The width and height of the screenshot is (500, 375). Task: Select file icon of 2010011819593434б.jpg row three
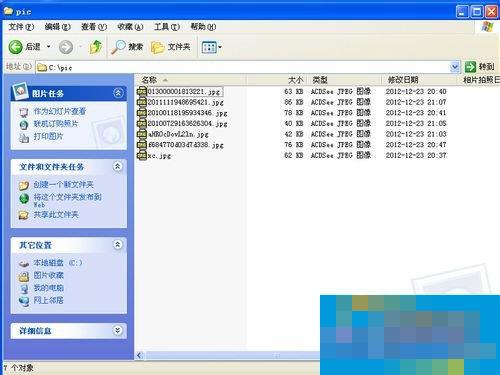142,112
